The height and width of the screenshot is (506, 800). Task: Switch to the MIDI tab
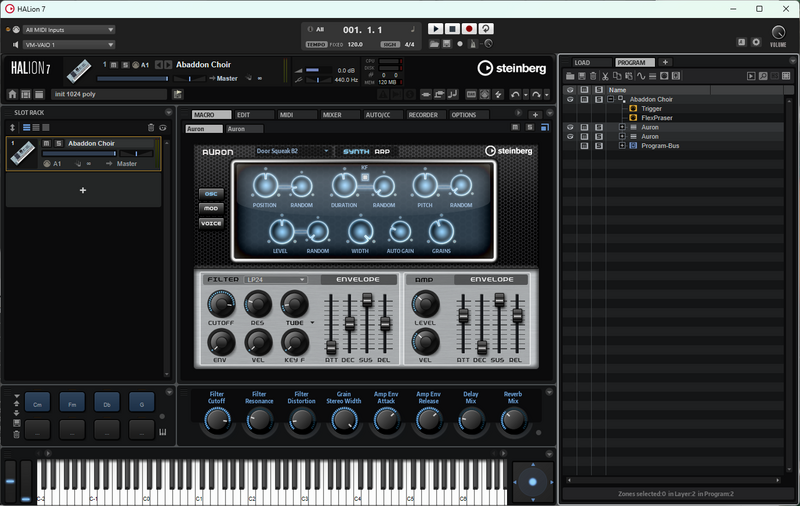pos(297,115)
